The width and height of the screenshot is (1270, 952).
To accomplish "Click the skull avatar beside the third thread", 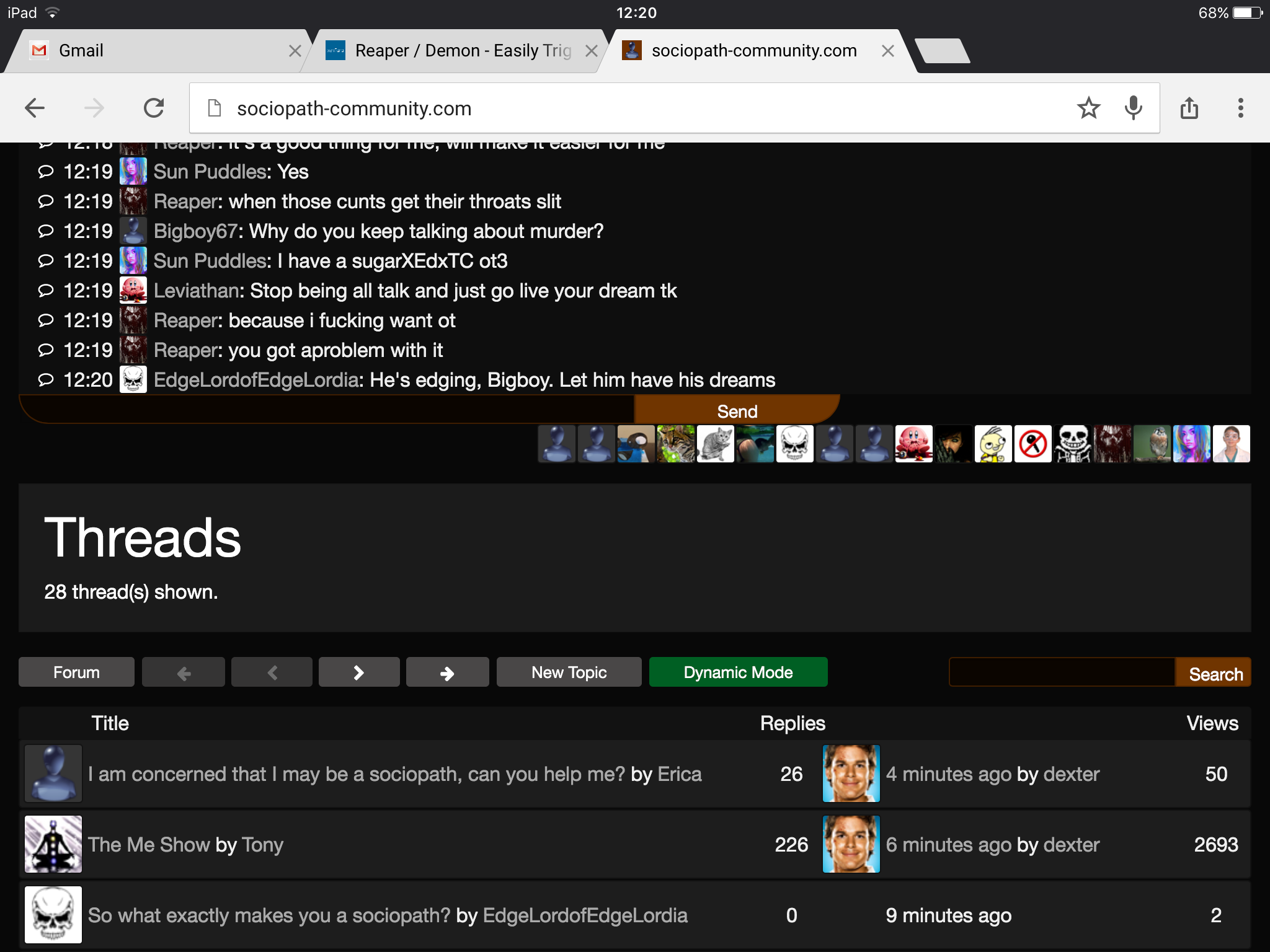I will 53,915.
